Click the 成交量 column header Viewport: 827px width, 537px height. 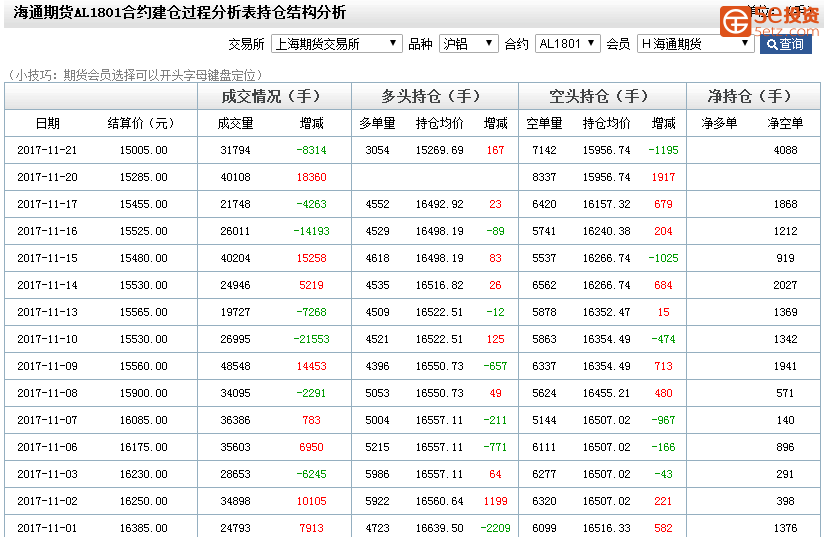tap(235, 123)
